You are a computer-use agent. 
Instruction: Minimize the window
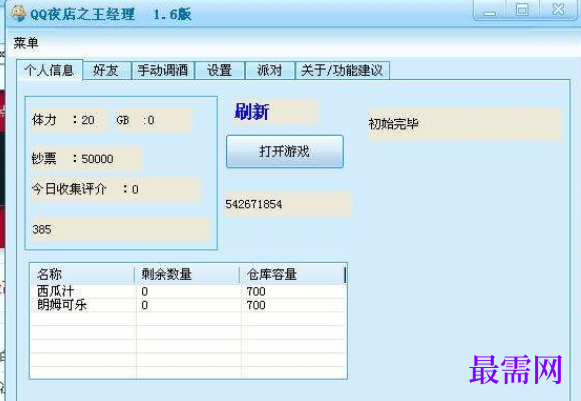(490, 10)
